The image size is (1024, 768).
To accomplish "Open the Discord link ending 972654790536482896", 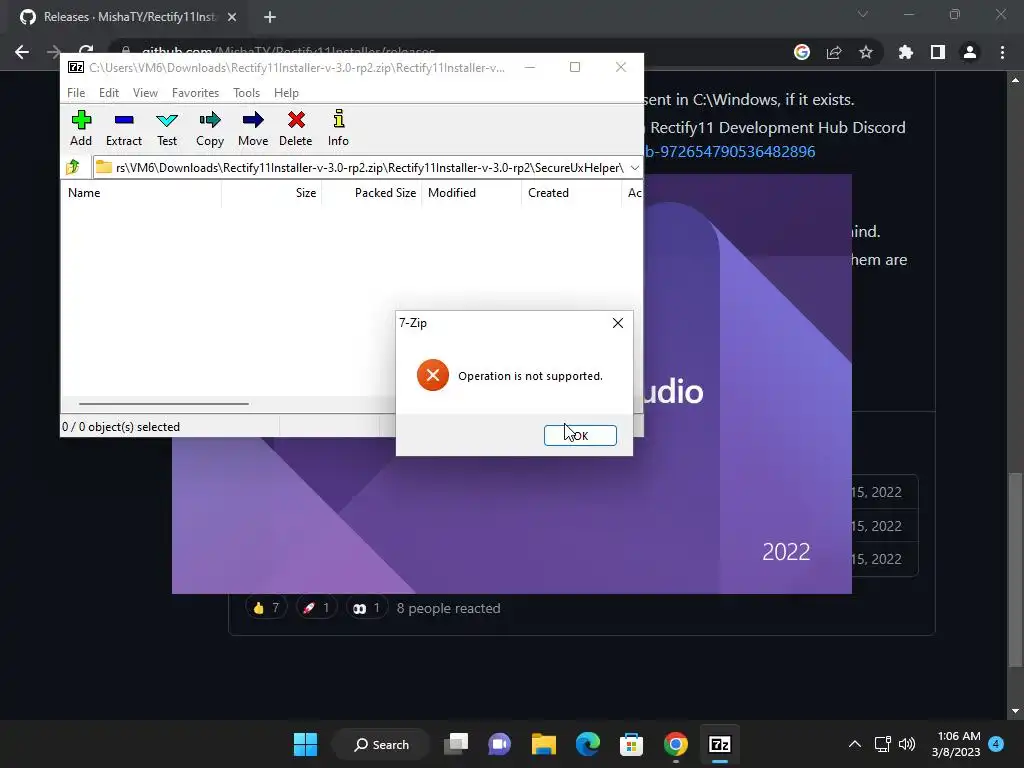I will click(729, 152).
